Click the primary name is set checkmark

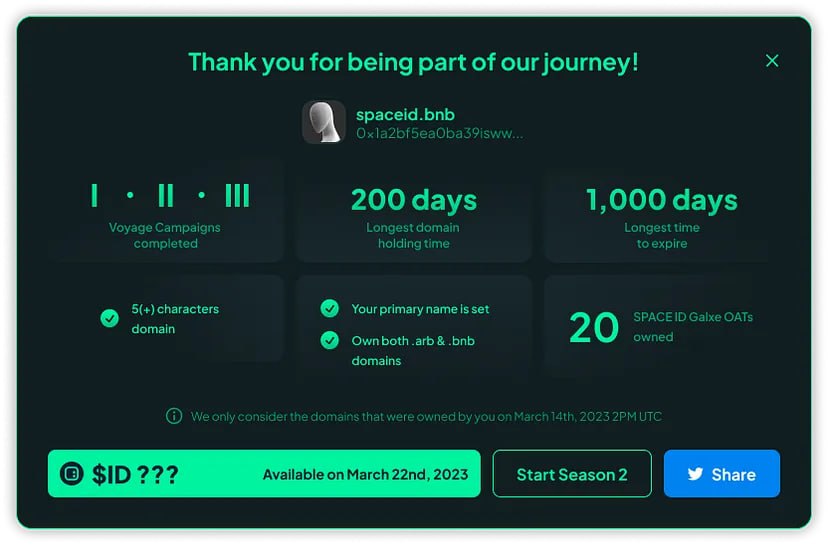[x=329, y=308]
